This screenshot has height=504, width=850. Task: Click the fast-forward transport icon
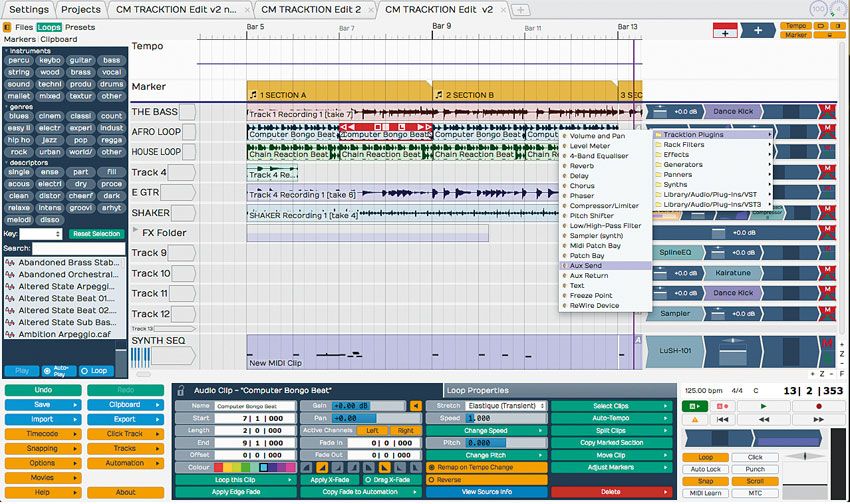tap(819, 419)
